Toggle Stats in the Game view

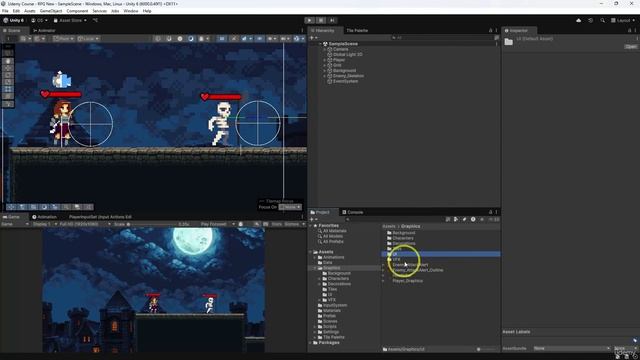(277, 224)
